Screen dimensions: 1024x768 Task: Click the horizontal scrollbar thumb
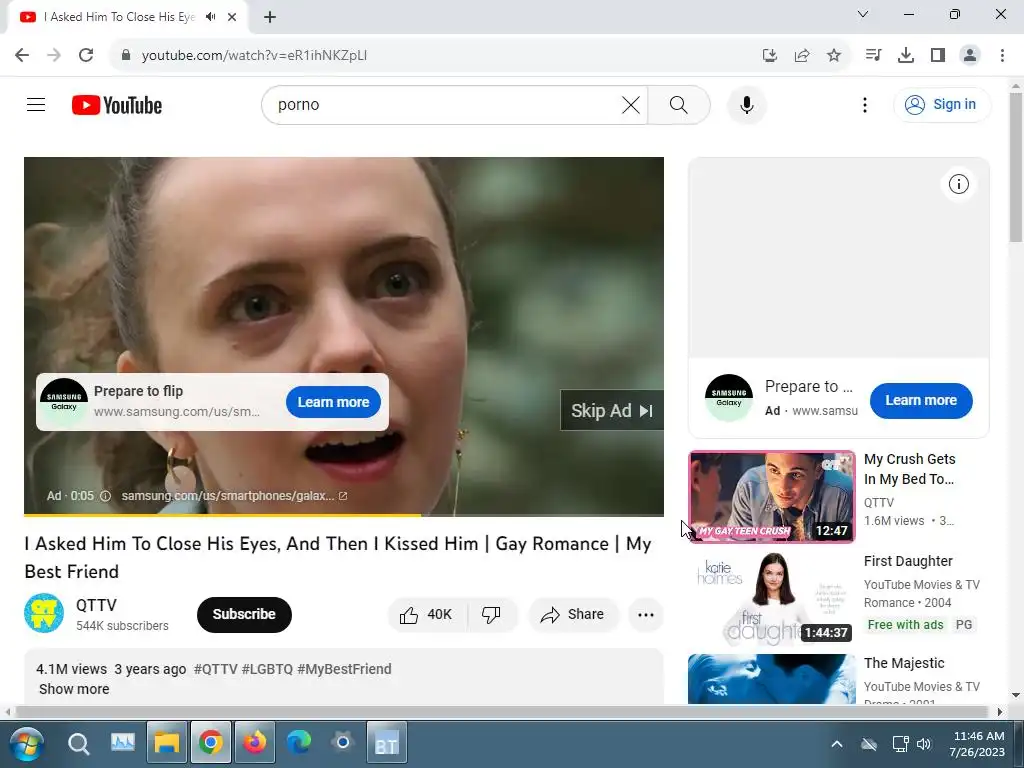pyautogui.click(x=502, y=711)
